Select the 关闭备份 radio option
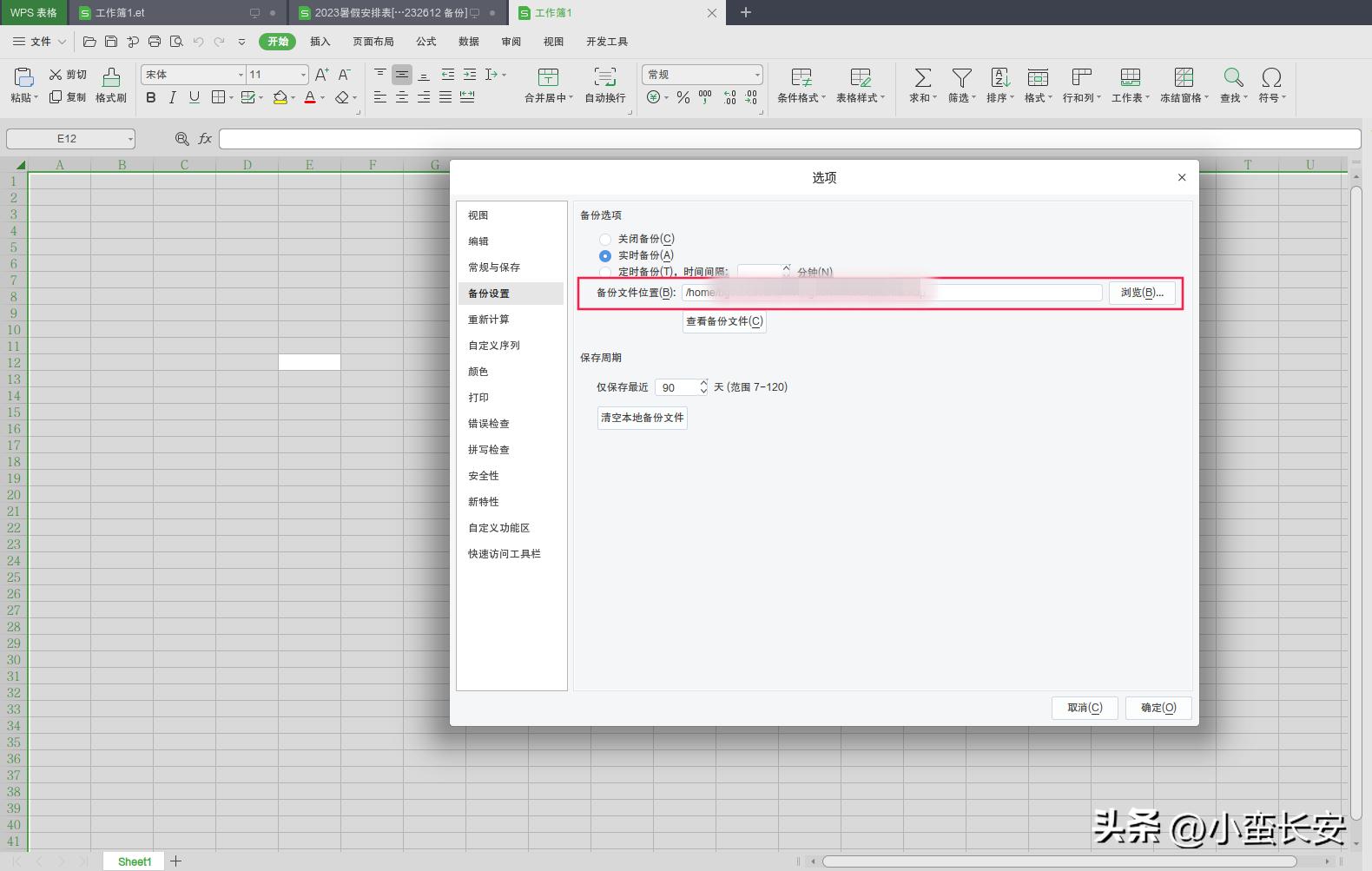 click(x=605, y=239)
